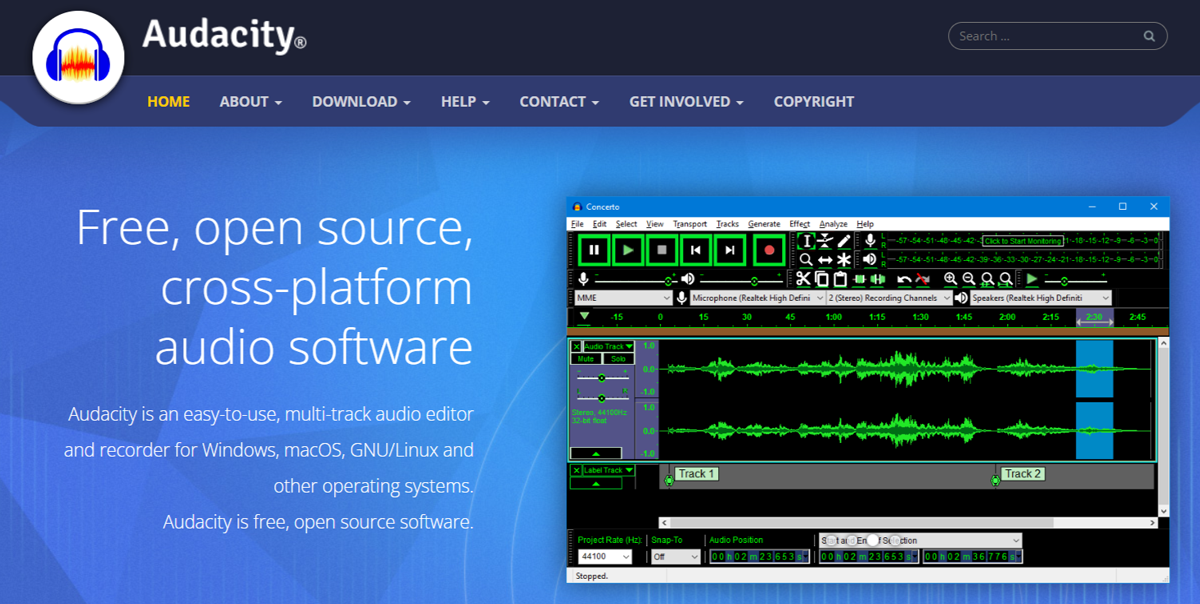The image size is (1200, 604).
Task: Start playback with the green Play button
Action: coord(628,250)
